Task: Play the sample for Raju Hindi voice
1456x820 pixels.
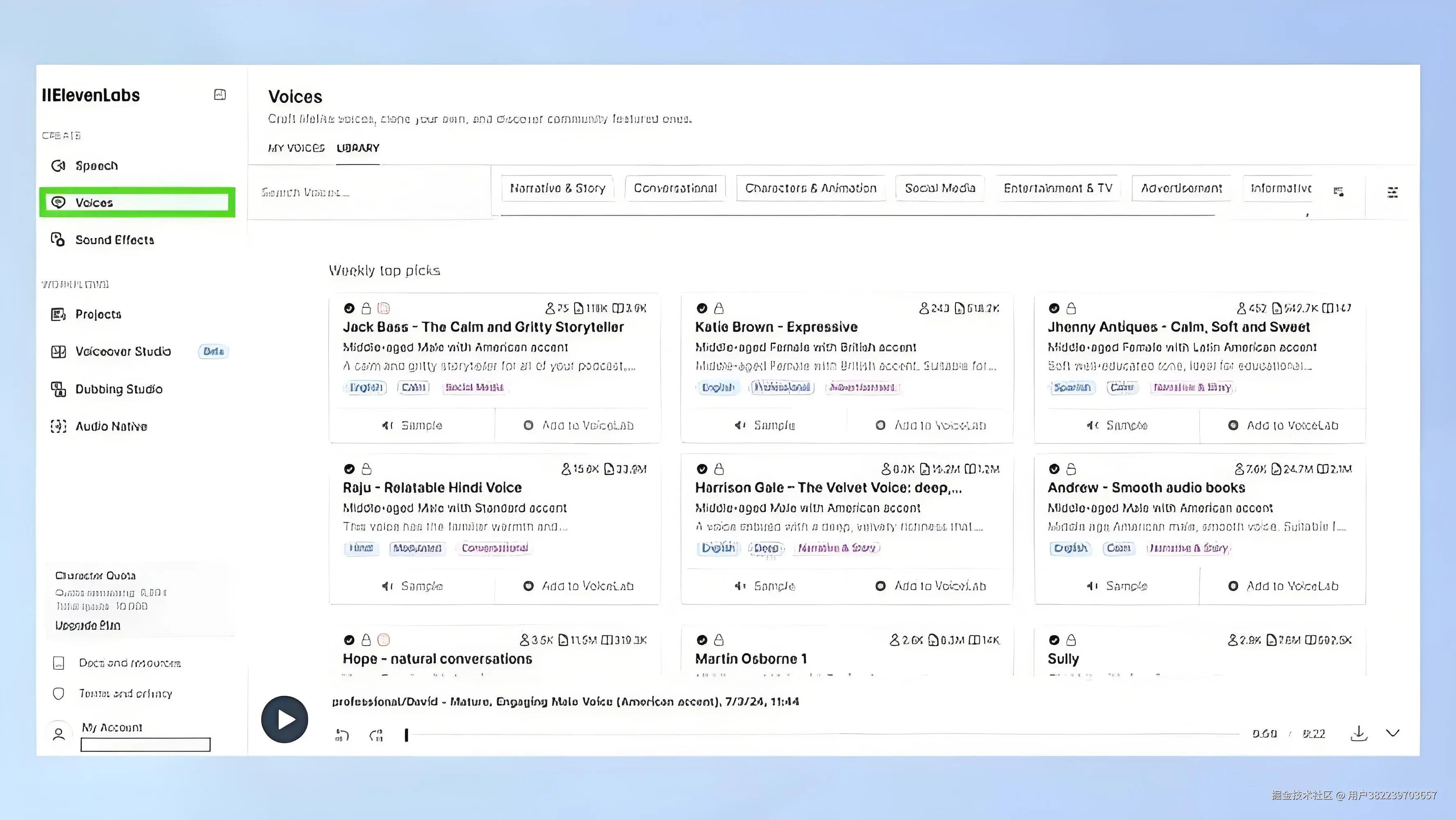Action: click(x=412, y=586)
